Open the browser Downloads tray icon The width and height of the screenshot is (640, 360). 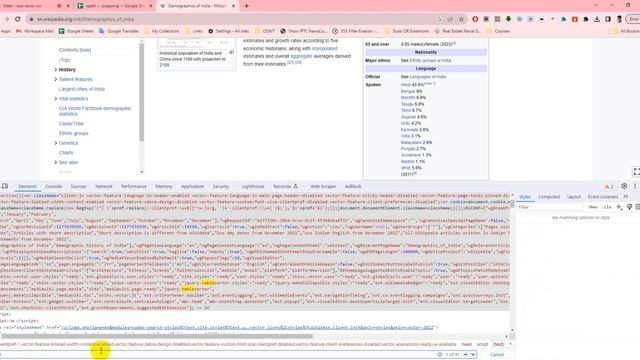[597, 19]
